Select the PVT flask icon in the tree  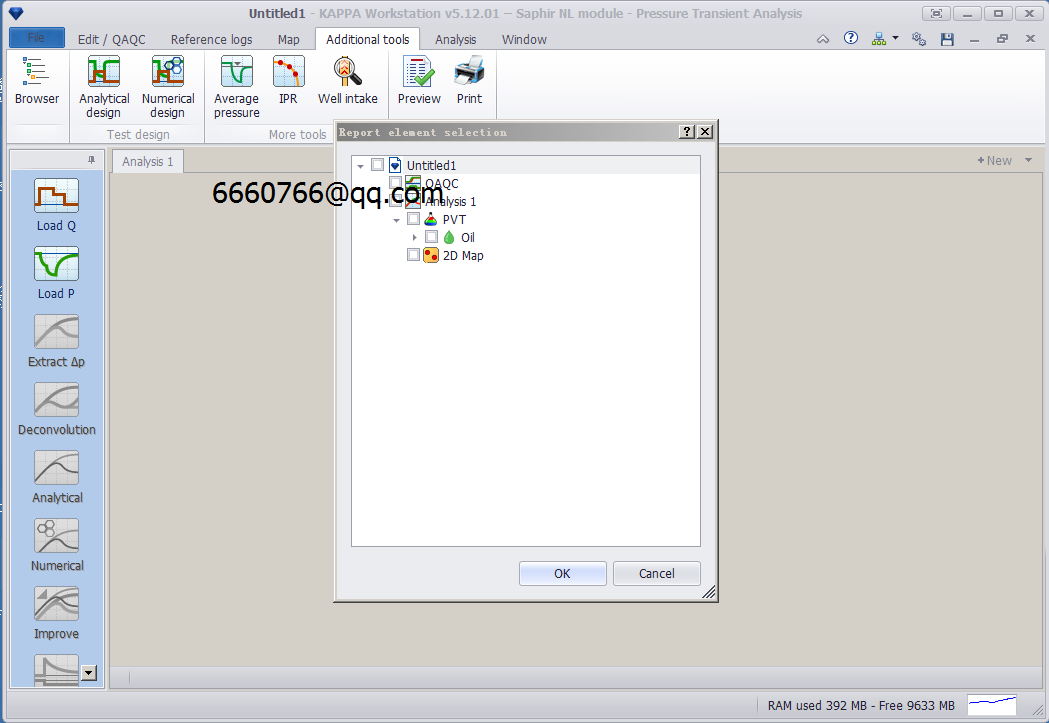431,219
